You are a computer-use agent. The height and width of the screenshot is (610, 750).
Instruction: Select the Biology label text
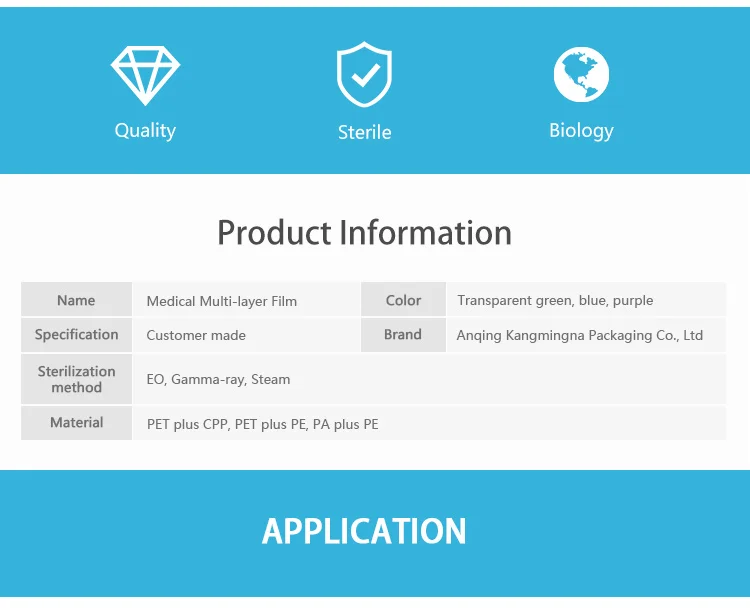[581, 131]
